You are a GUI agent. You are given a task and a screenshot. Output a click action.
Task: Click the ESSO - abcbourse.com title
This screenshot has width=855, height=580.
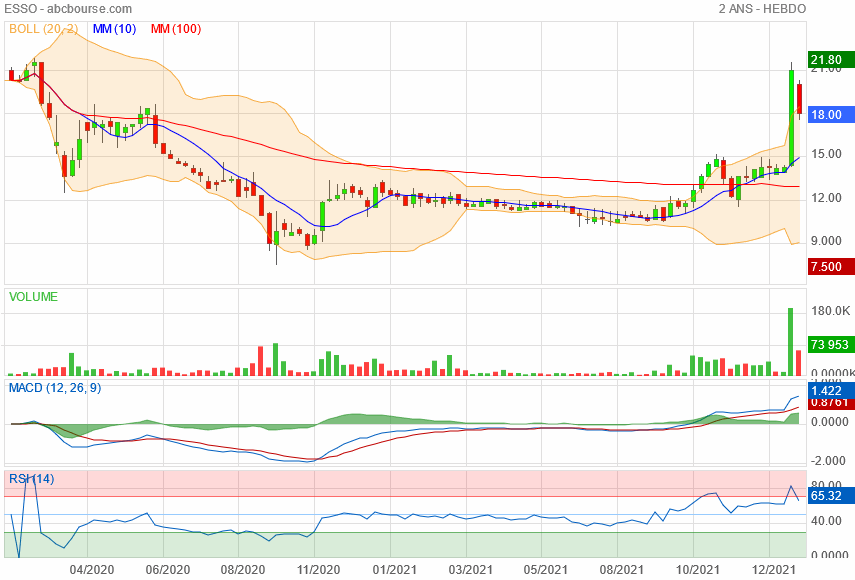click(68, 9)
